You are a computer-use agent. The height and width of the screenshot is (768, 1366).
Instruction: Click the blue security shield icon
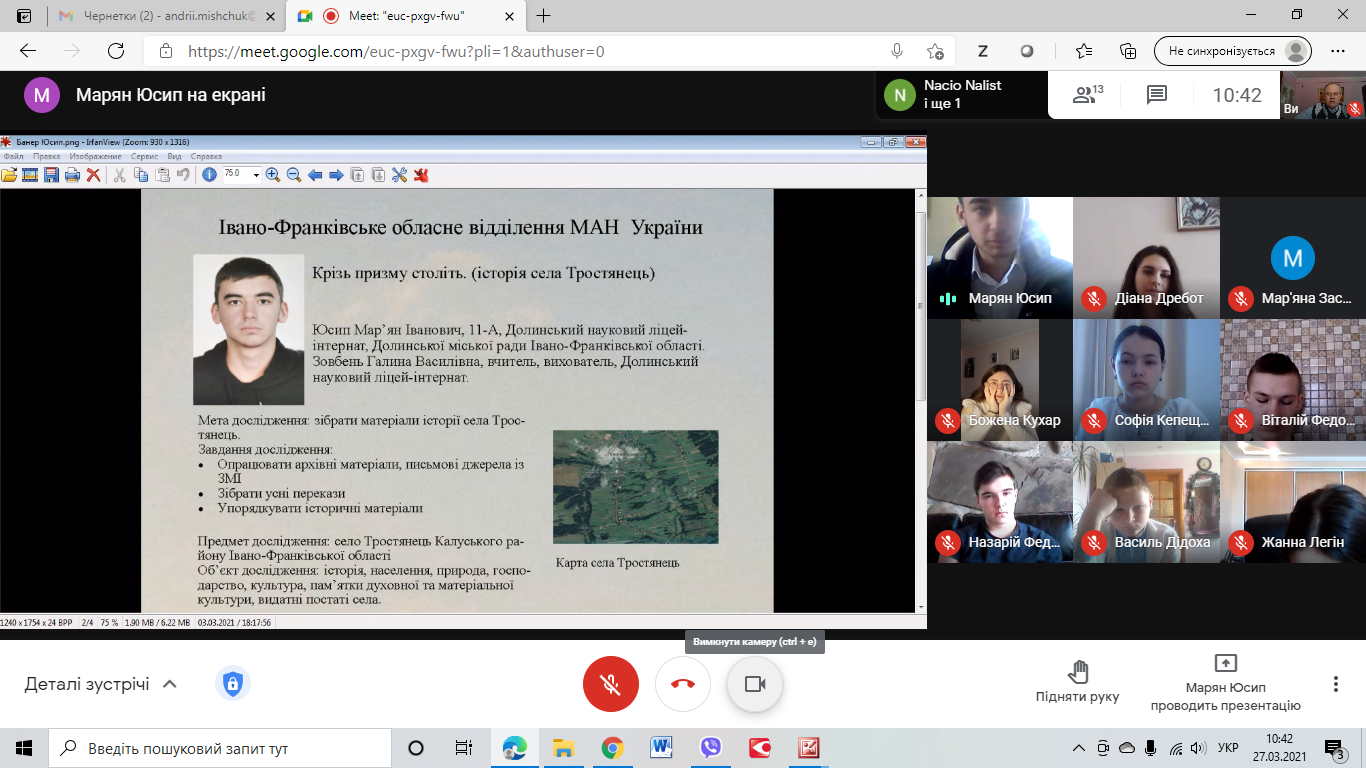(x=233, y=684)
